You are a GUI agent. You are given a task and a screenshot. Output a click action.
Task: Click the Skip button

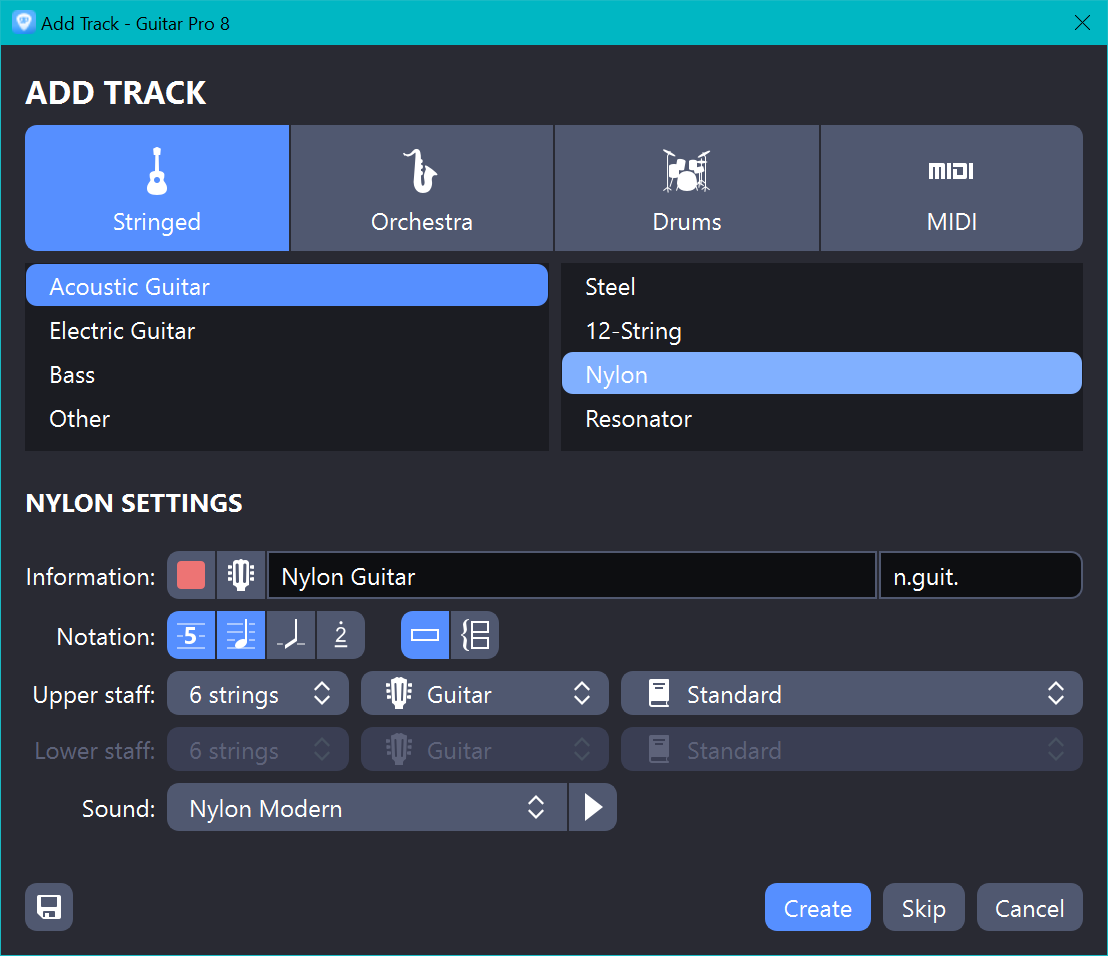point(923,908)
